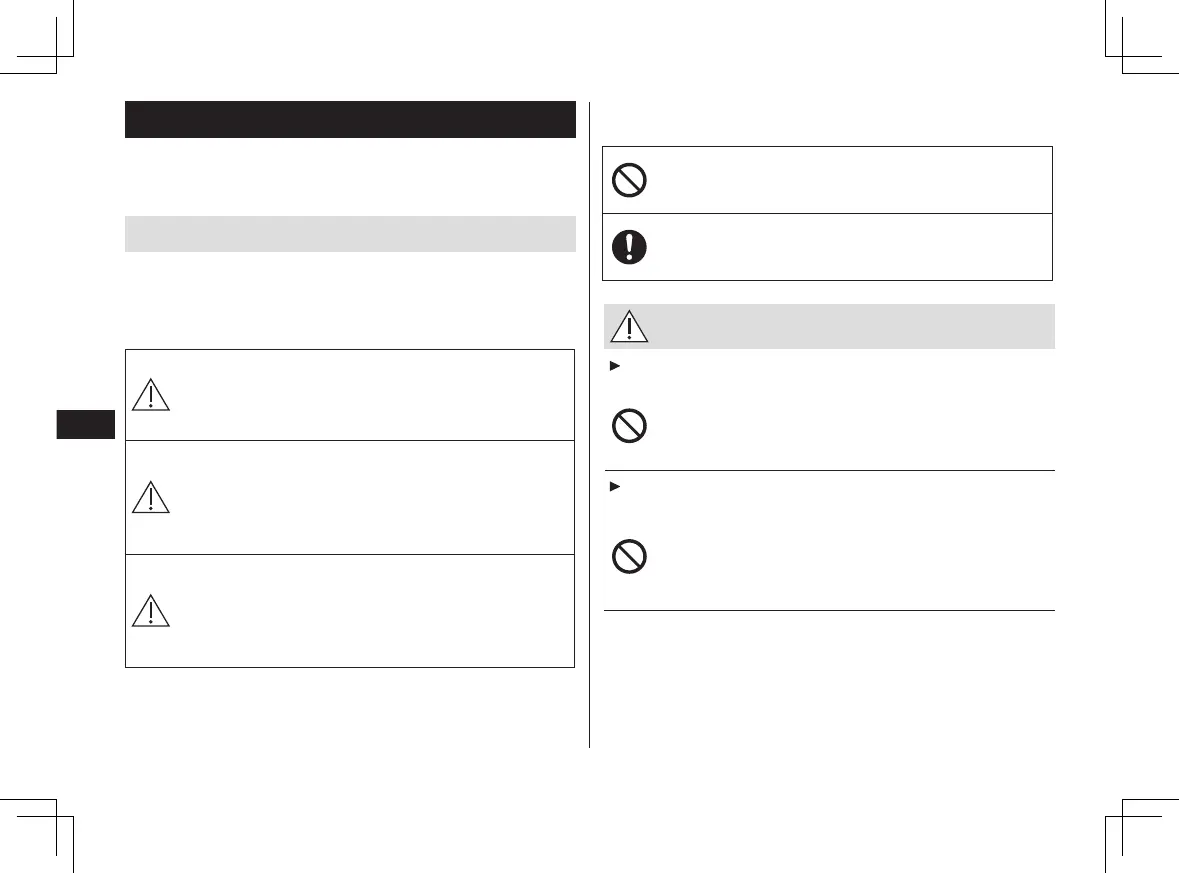Click the second black arrow bullet marker

tap(611, 485)
